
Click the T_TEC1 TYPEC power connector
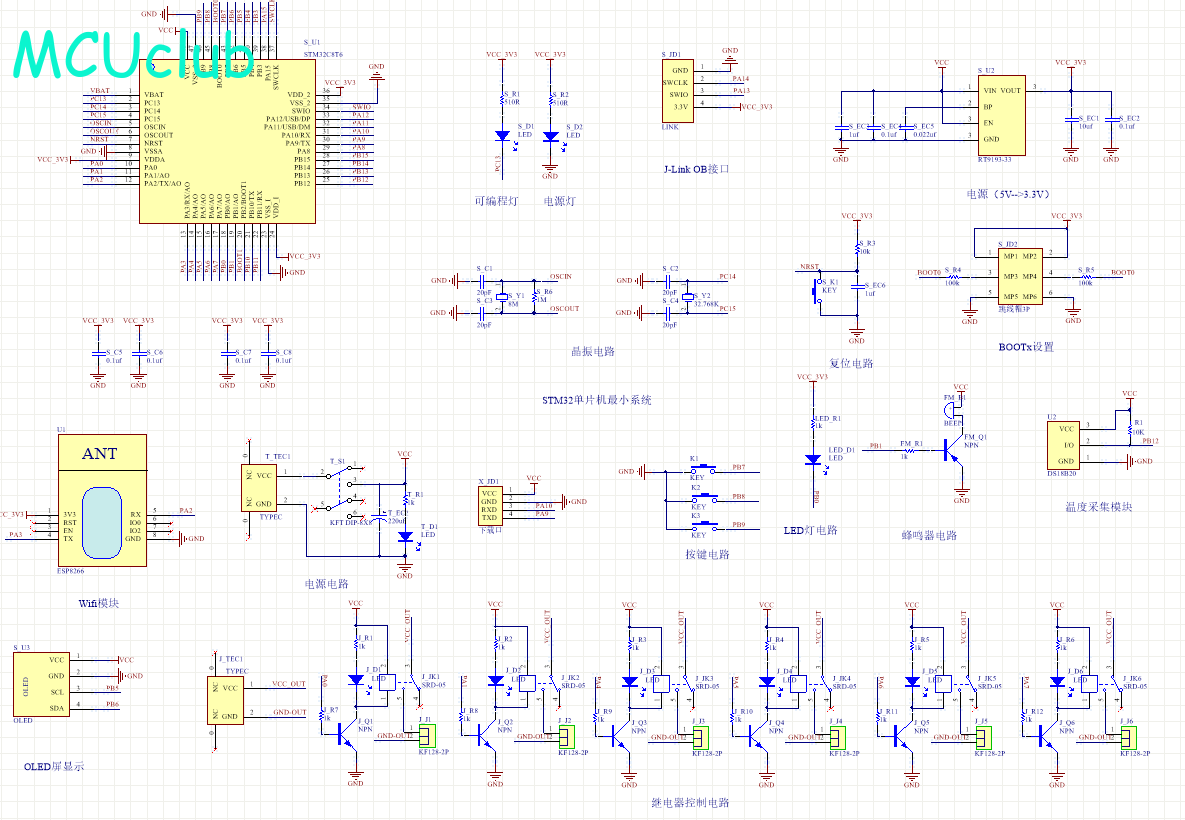click(x=260, y=490)
